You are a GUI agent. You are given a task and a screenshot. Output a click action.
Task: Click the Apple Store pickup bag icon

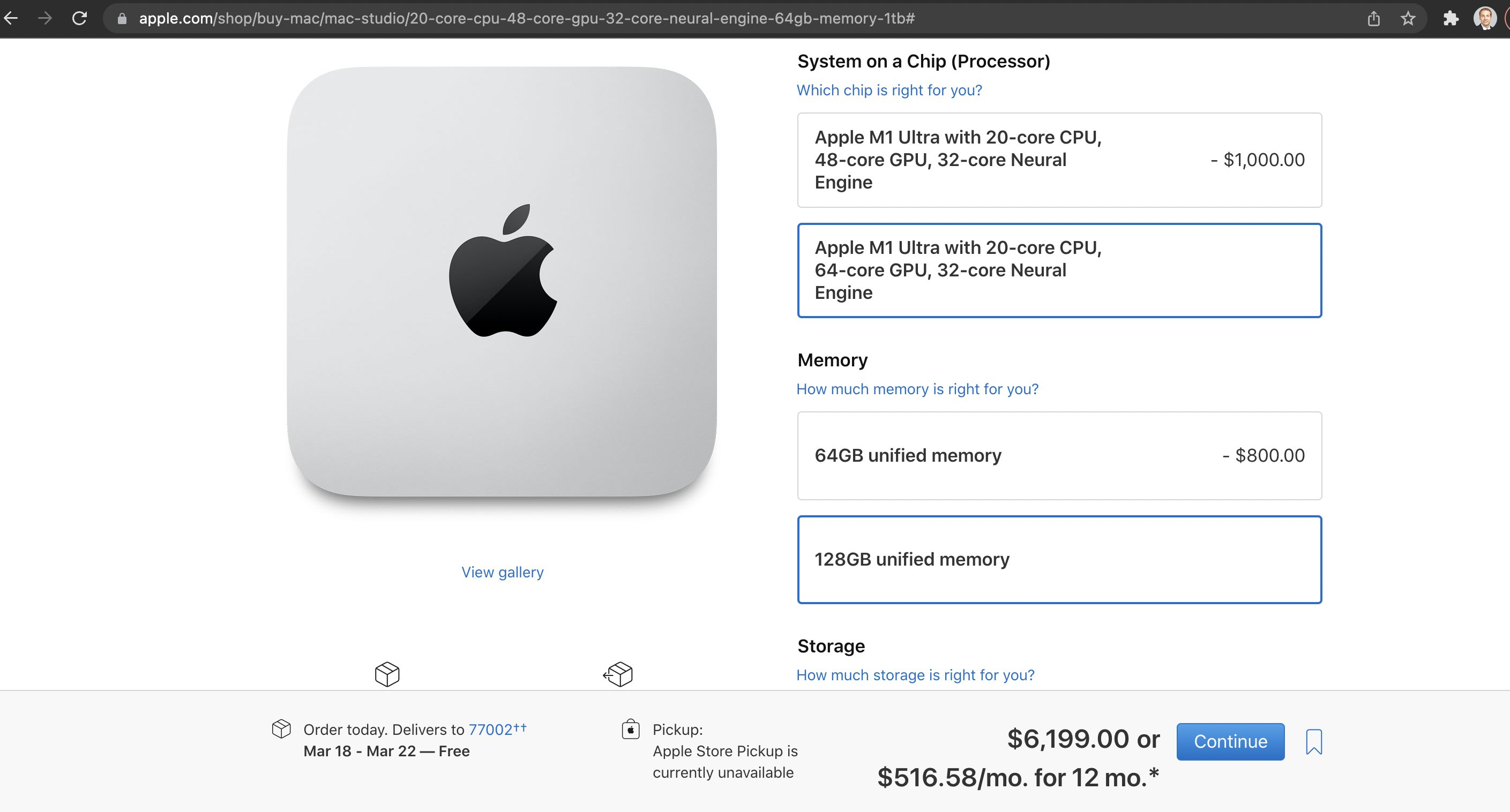pyautogui.click(x=631, y=730)
